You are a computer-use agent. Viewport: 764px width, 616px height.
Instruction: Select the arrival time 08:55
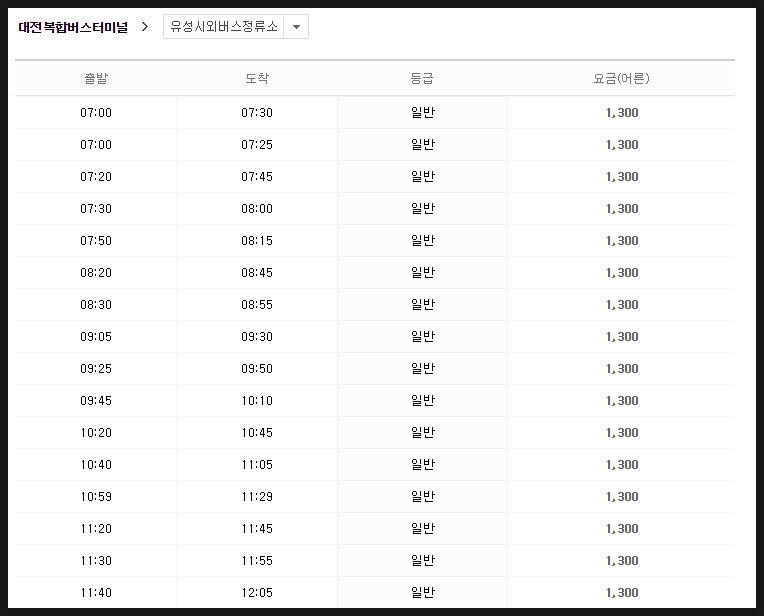click(257, 305)
